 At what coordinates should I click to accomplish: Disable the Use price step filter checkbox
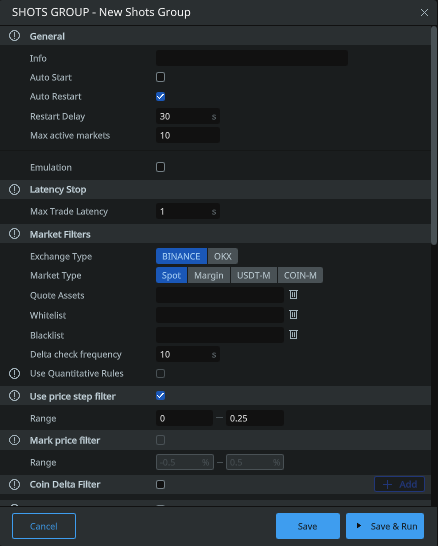(161, 396)
